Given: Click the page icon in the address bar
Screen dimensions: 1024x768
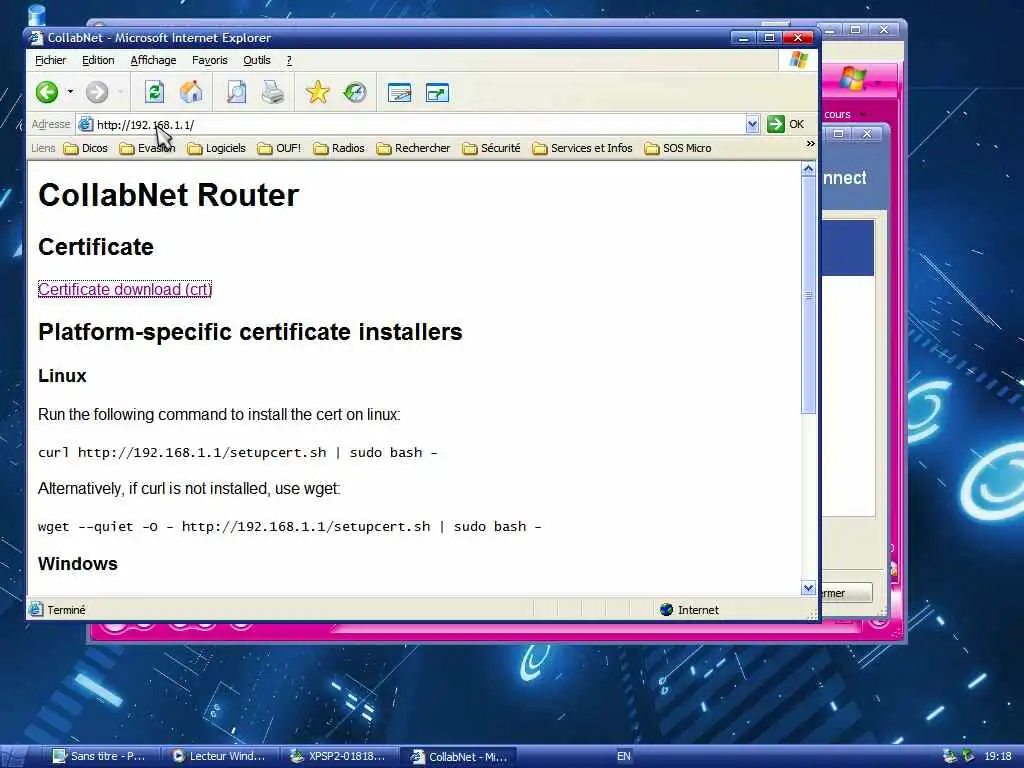Looking at the screenshot, I should (x=85, y=124).
